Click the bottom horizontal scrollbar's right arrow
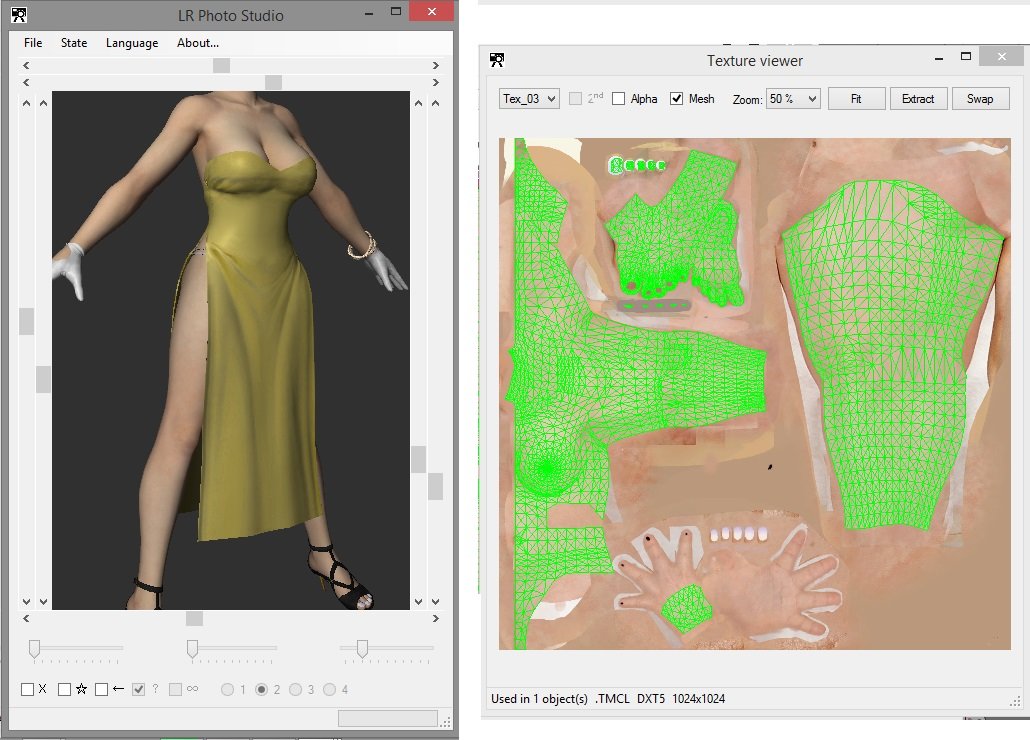This screenshot has height=740, width=1030. pos(436,619)
